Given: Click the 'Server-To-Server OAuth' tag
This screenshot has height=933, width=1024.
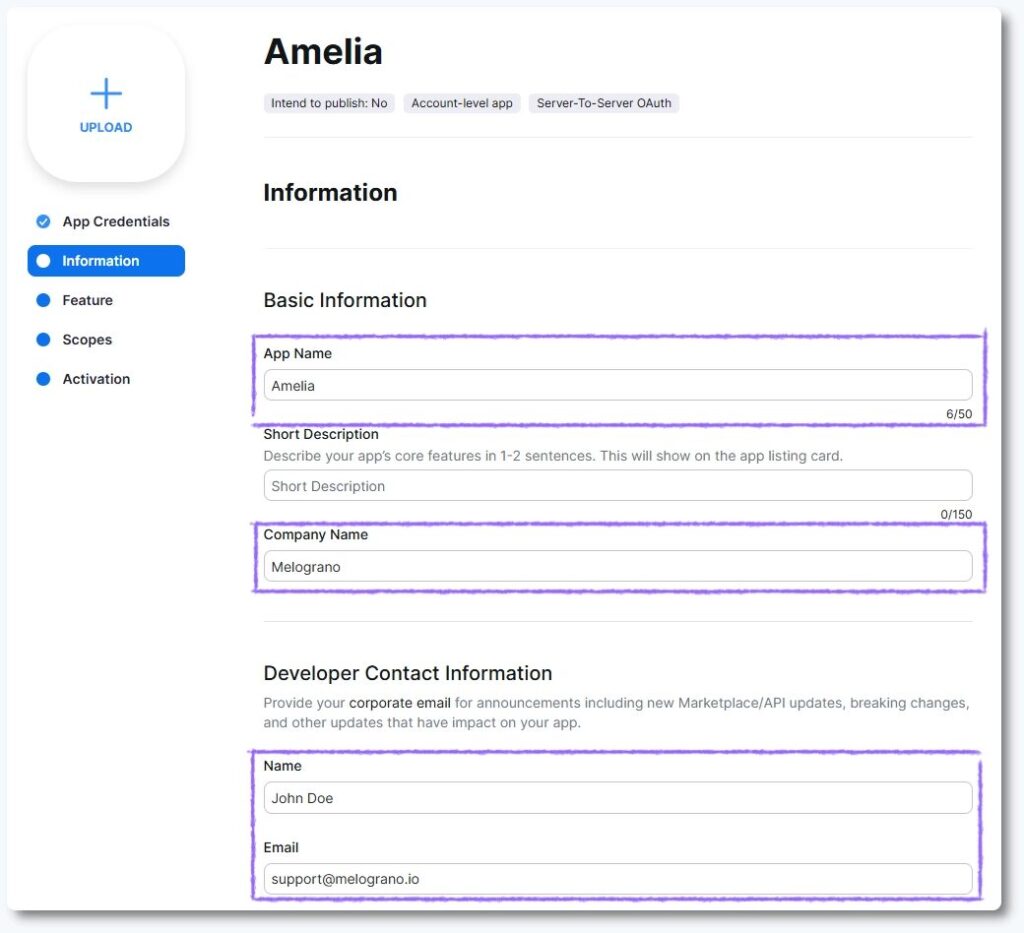Looking at the screenshot, I should [x=604, y=103].
